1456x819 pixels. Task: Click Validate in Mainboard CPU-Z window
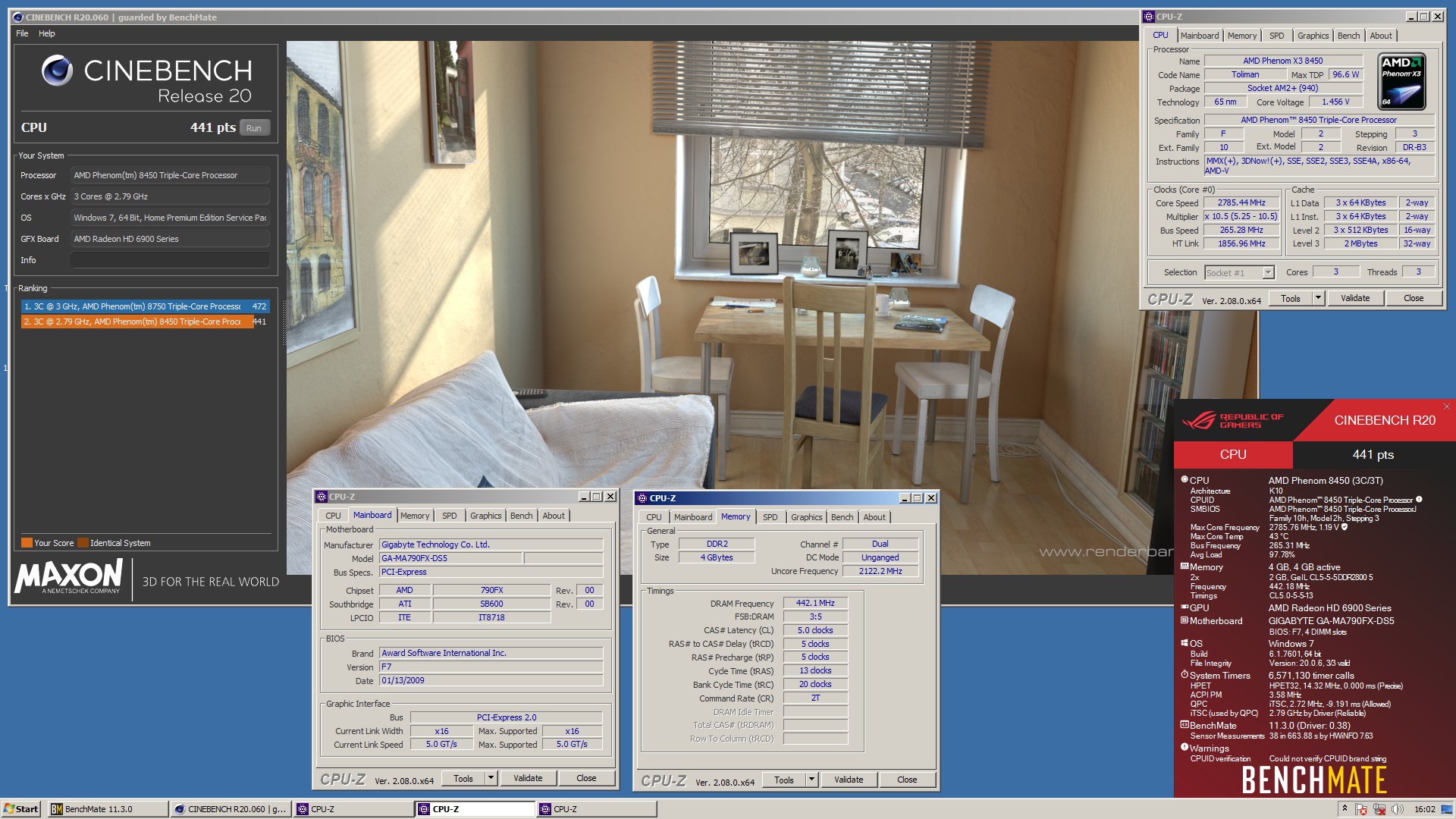click(528, 778)
